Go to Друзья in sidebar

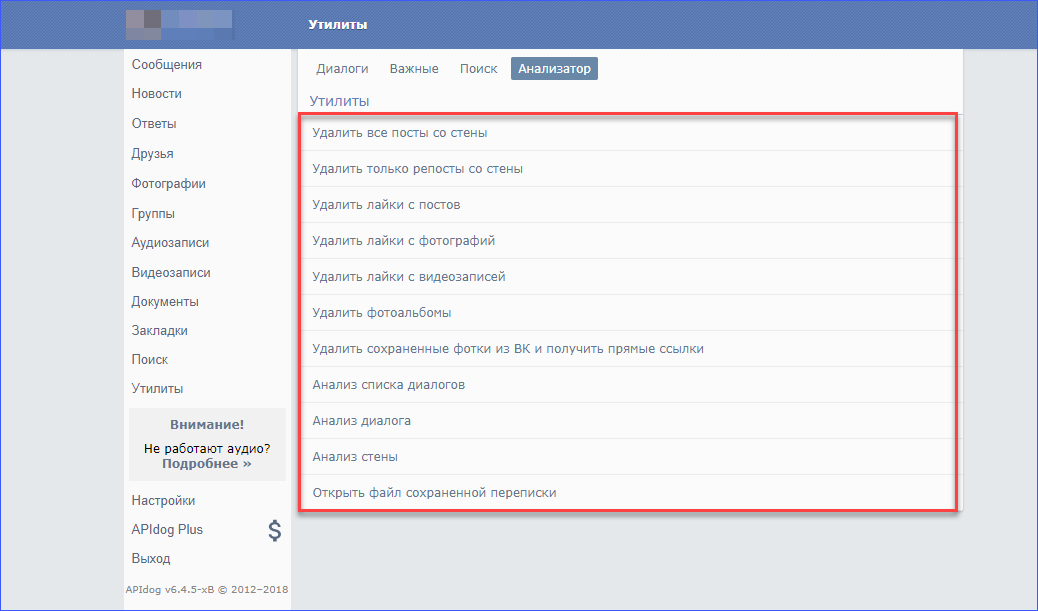click(x=152, y=154)
